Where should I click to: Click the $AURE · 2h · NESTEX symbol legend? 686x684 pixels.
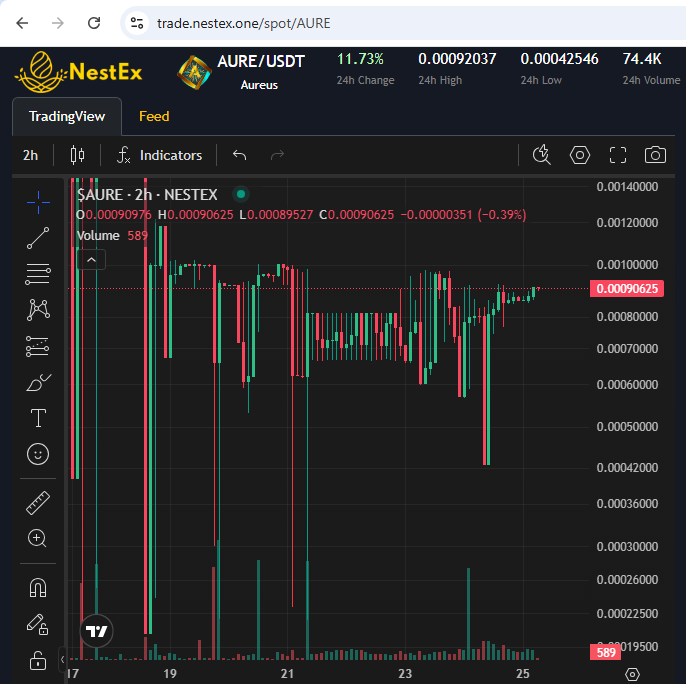147,195
